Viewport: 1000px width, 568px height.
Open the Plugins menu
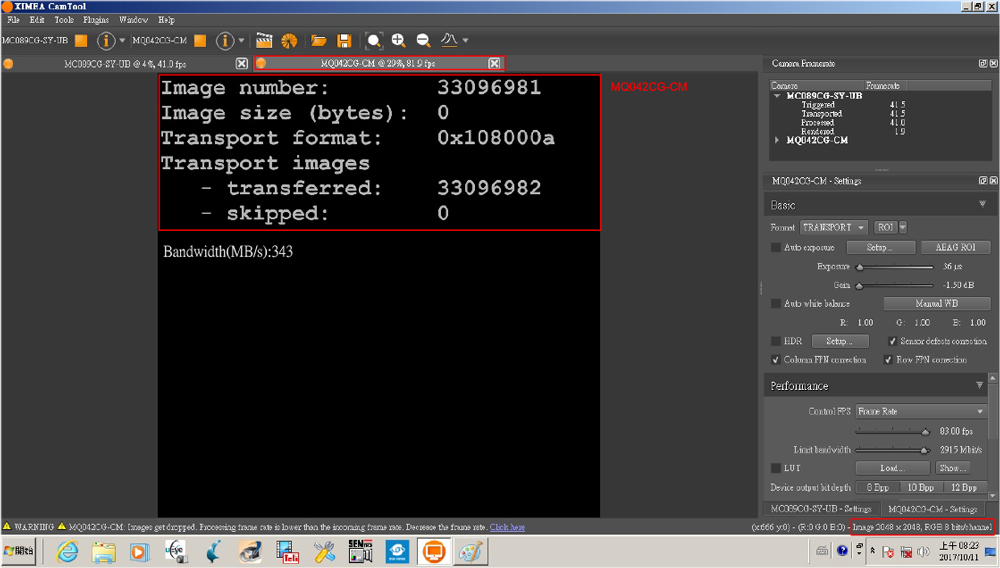96,20
